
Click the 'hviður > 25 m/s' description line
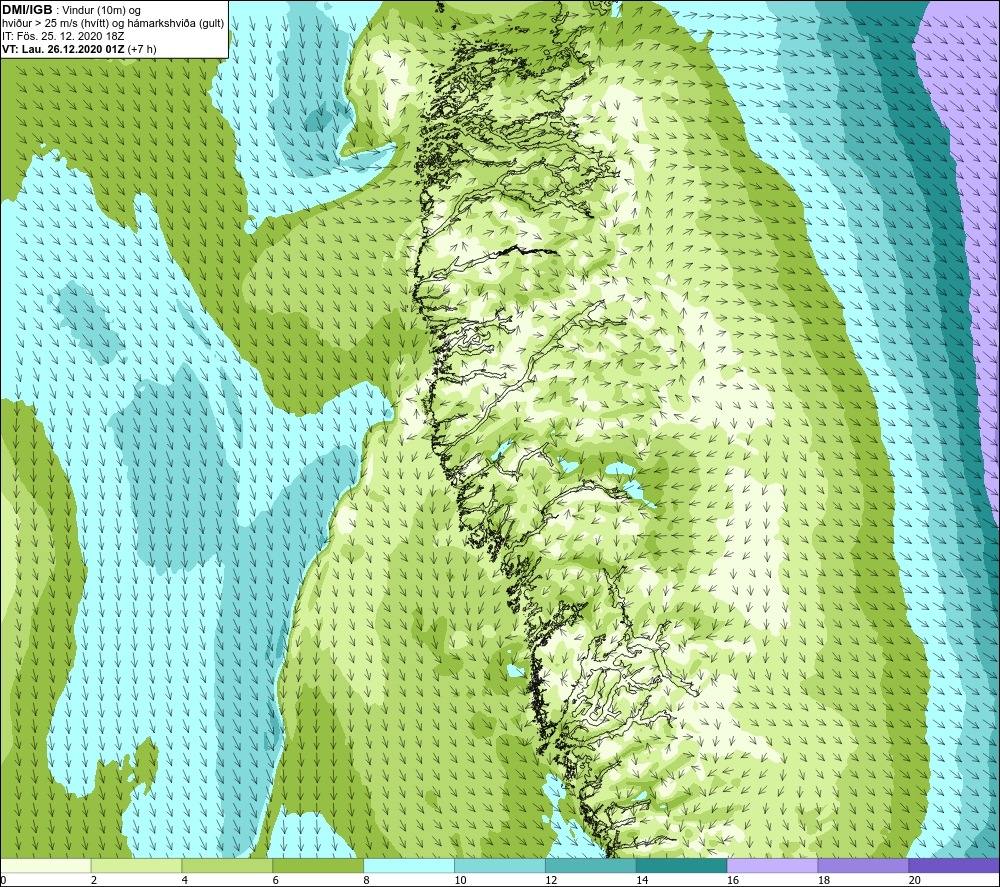(113, 24)
